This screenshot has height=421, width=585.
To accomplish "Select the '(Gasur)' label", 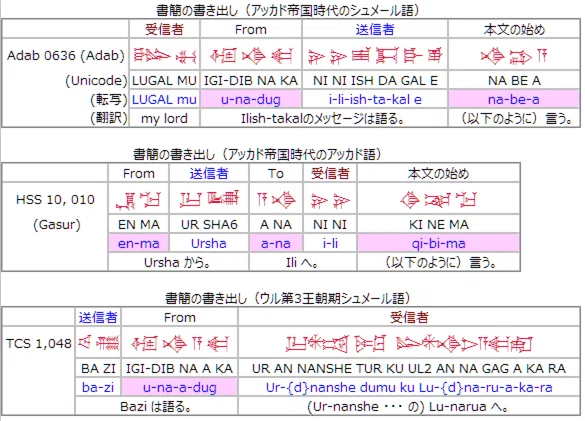I will pyautogui.click(x=57, y=225).
